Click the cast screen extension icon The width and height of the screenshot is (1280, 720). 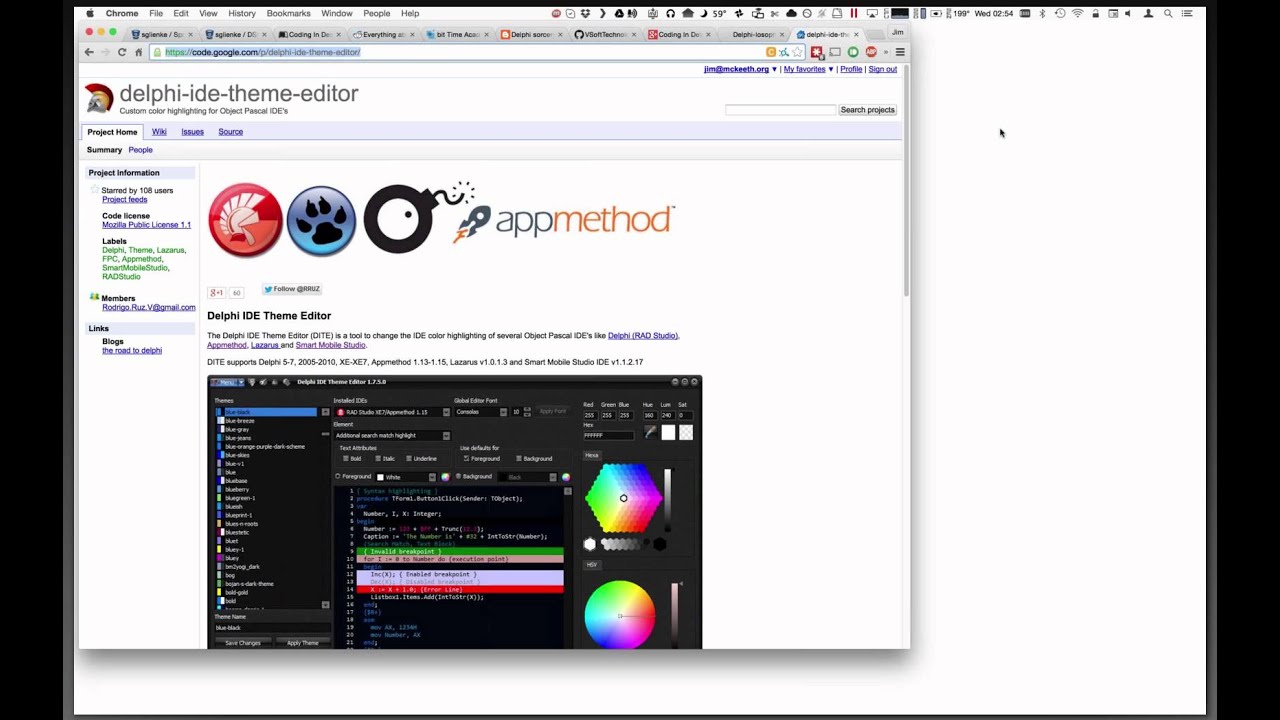835,52
